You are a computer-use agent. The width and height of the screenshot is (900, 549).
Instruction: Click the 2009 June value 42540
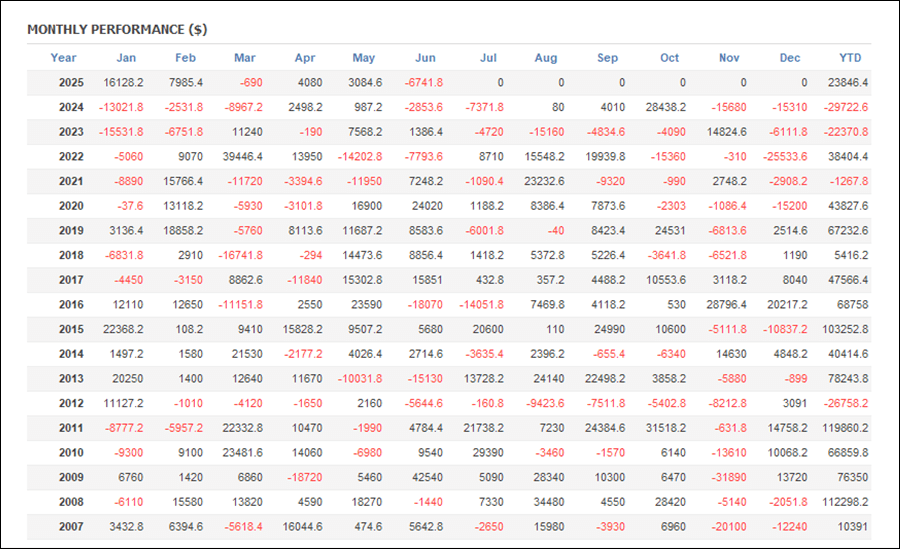[x=427, y=478]
